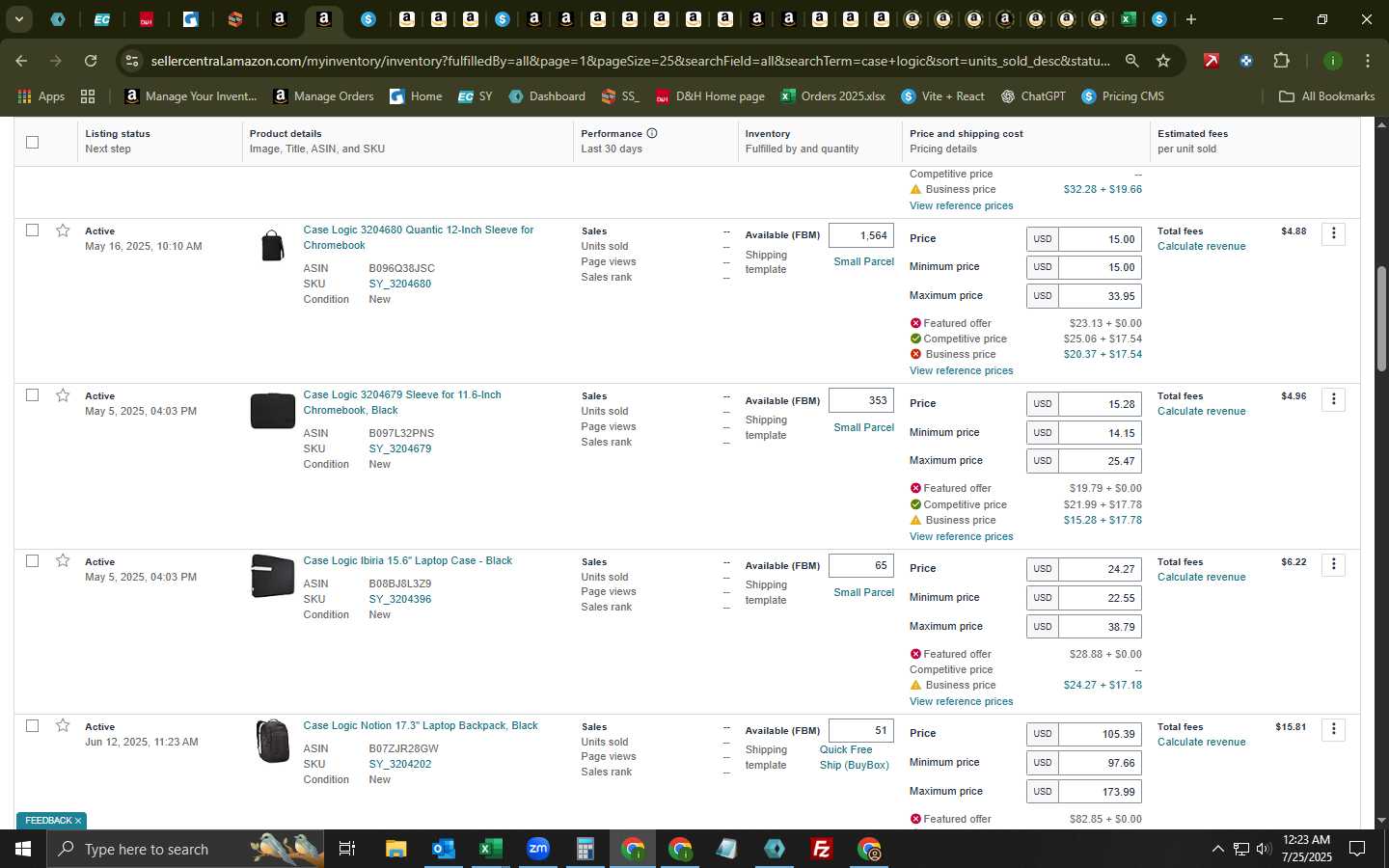The width and height of the screenshot is (1389, 868).
Task: Click site info icon in address bar
Action: (x=132, y=61)
